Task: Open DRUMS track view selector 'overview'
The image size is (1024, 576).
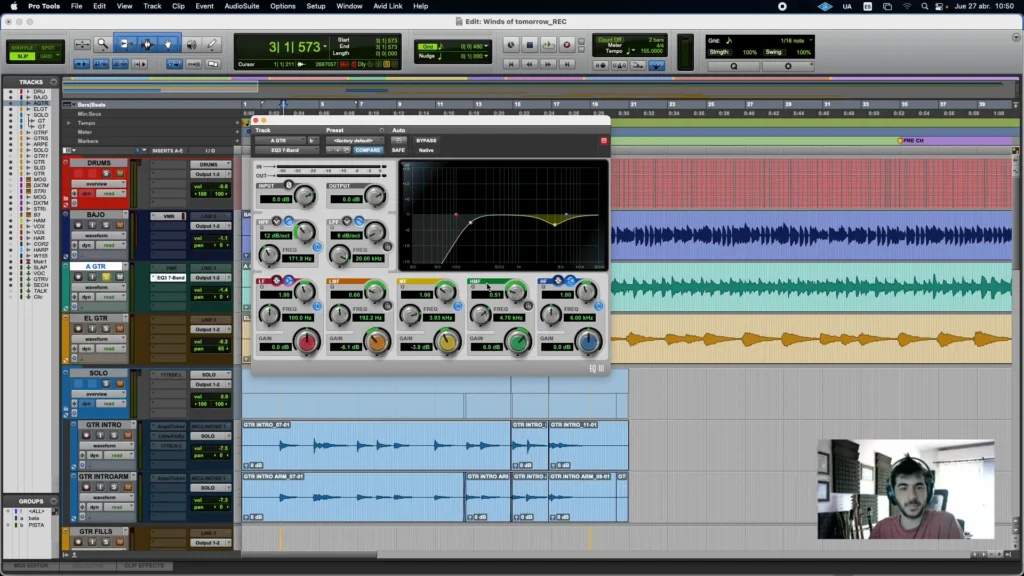Action: [x=101, y=184]
